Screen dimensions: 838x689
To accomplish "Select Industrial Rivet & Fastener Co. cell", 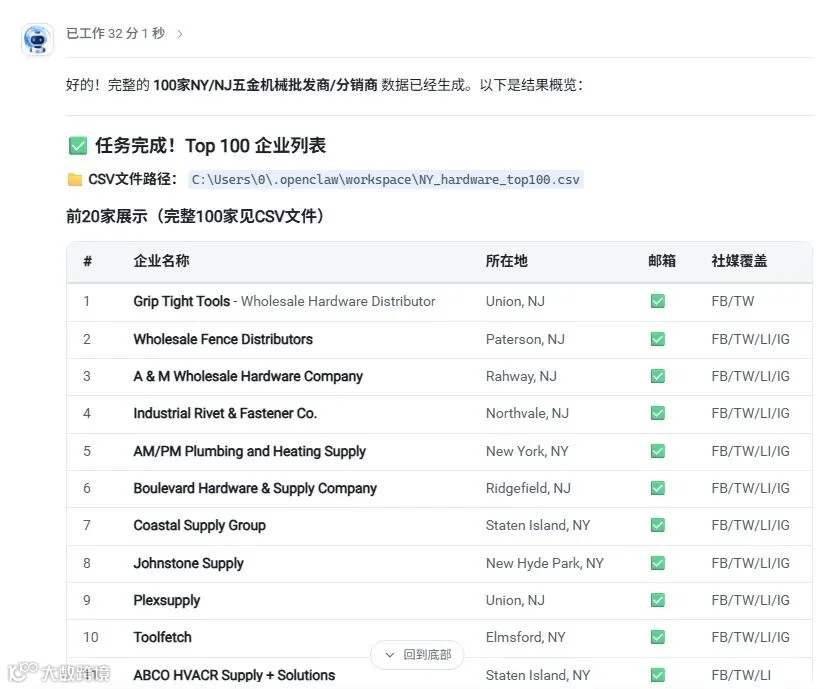I will coord(225,413).
